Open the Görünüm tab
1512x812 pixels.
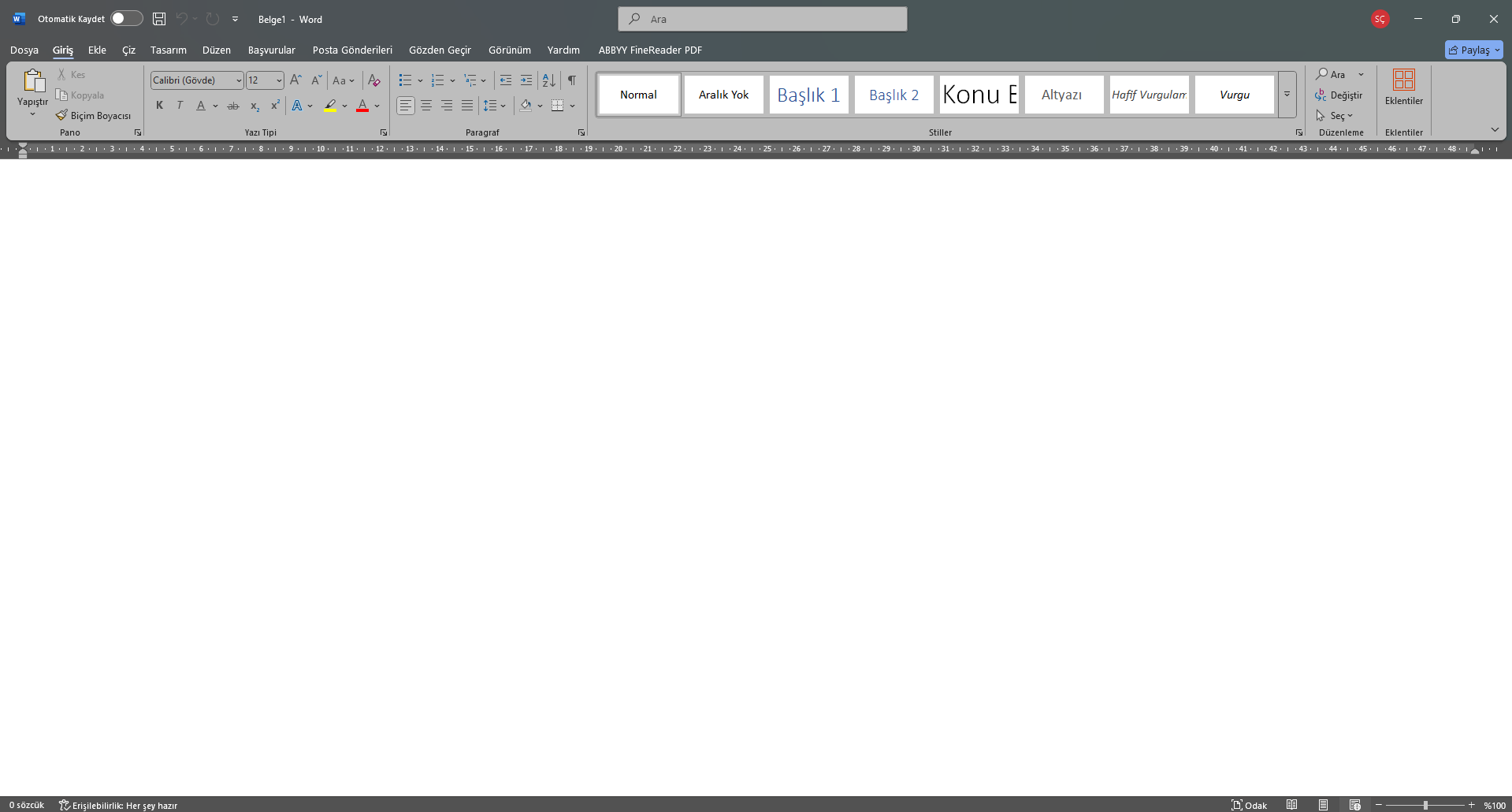pos(510,50)
